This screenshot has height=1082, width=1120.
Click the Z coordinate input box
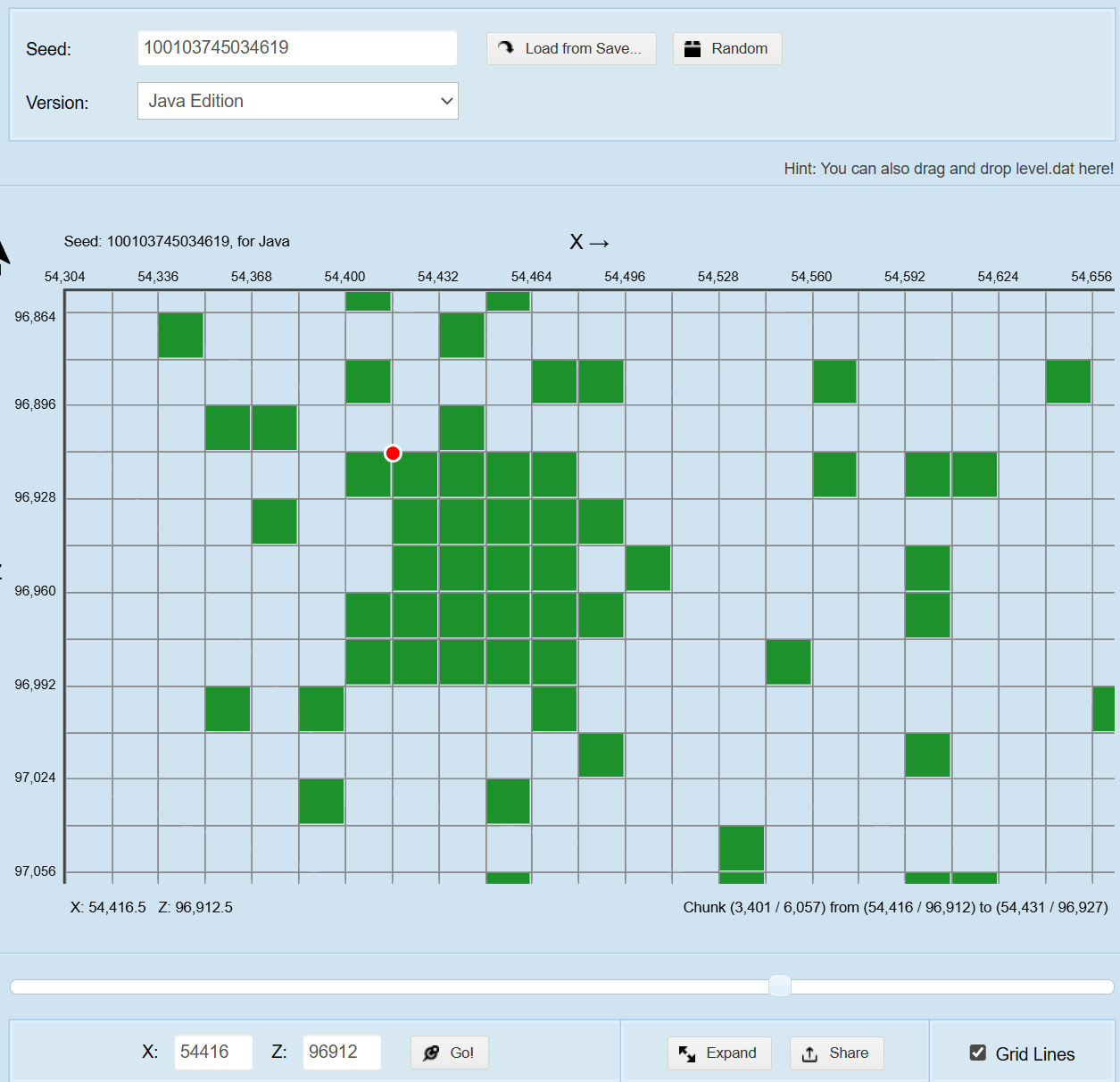pyautogui.click(x=342, y=1052)
